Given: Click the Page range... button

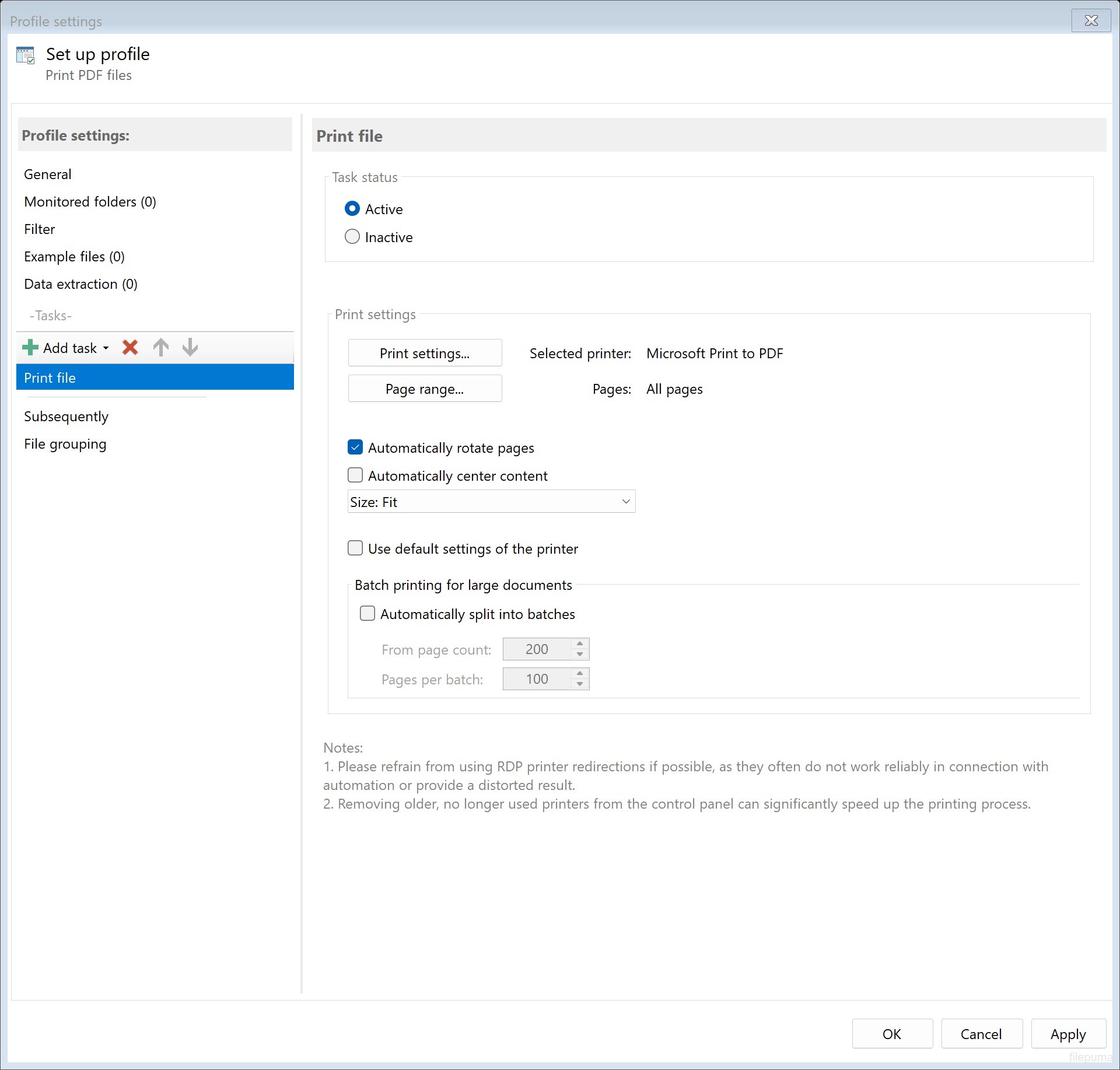Looking at the screenshot, I should coord(425,389).
